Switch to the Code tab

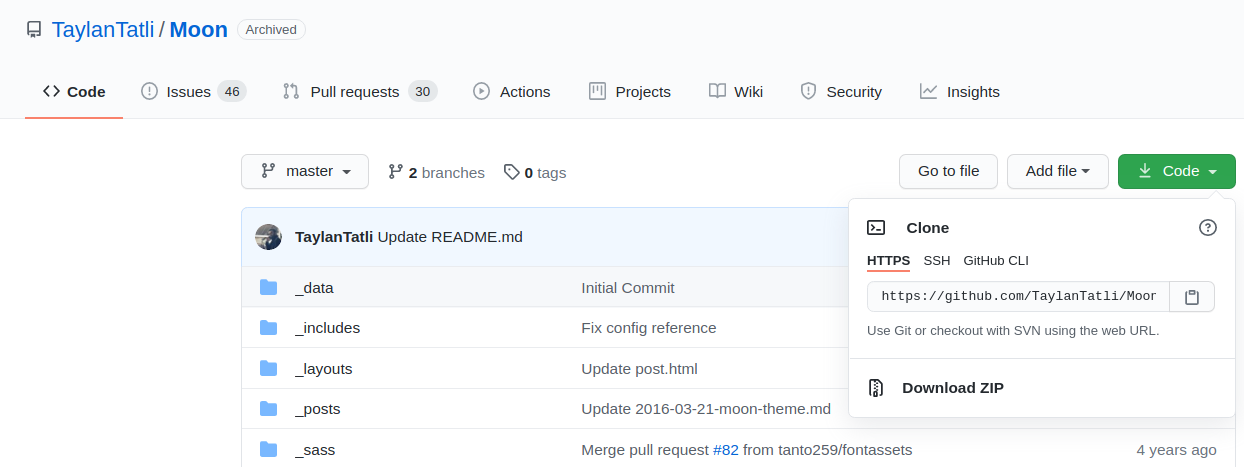74,91
